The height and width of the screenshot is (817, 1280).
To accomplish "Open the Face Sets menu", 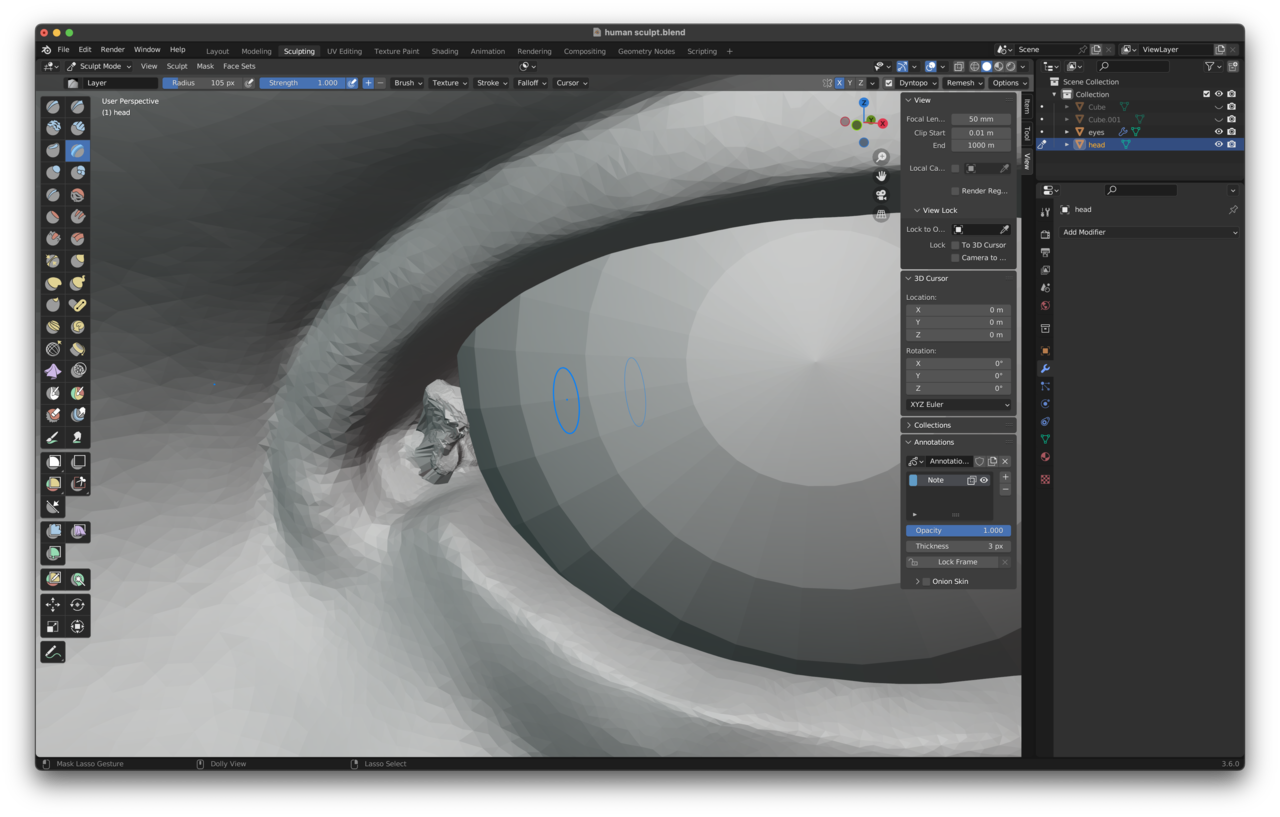I will click(x=239, y=66).
